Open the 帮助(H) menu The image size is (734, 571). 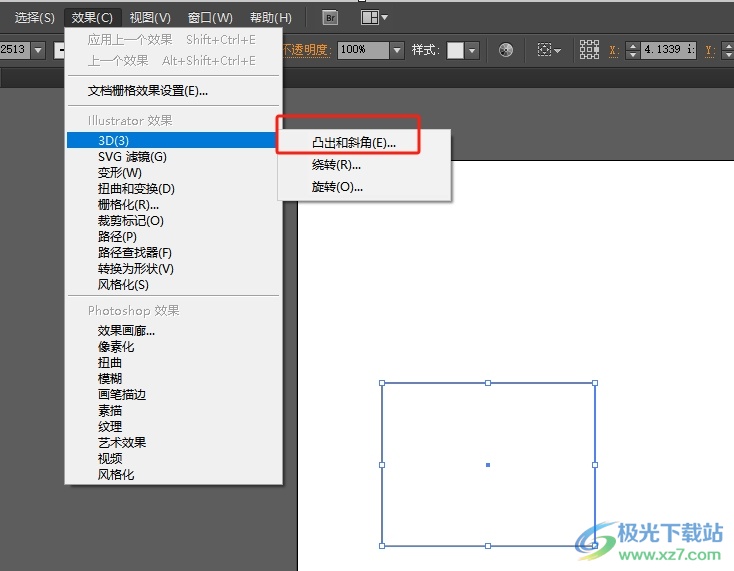(x=271, y=18)
